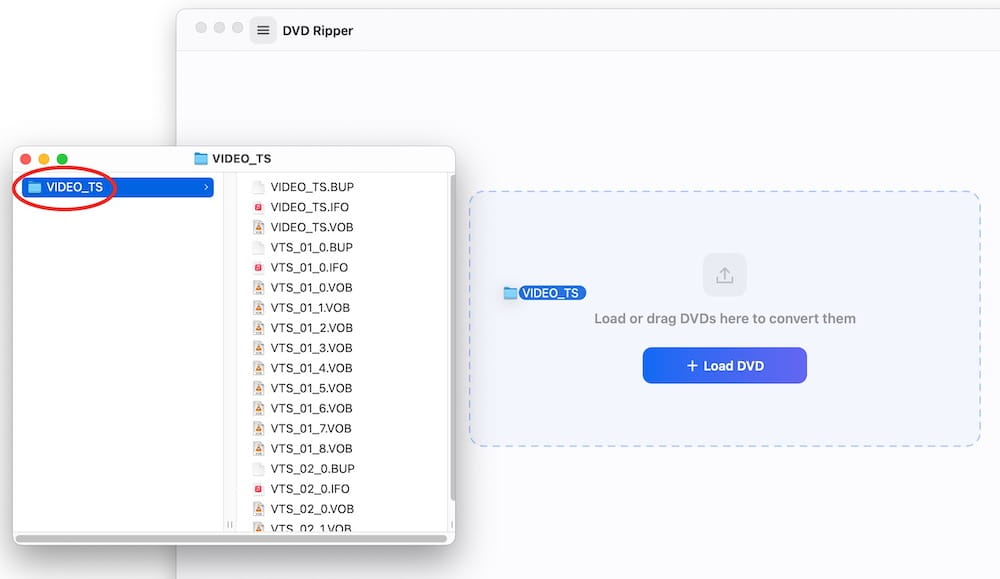Image resolution: width=1000 pixels, height=579 pixels.
Task: Click the VLC icon next to VIDEO_TS.VOB
Action: click(258, 227)
